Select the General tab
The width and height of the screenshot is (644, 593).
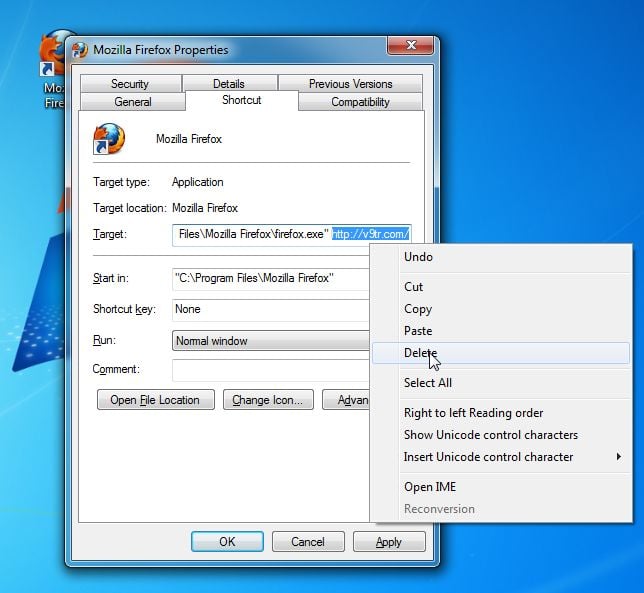click(133, 102)
